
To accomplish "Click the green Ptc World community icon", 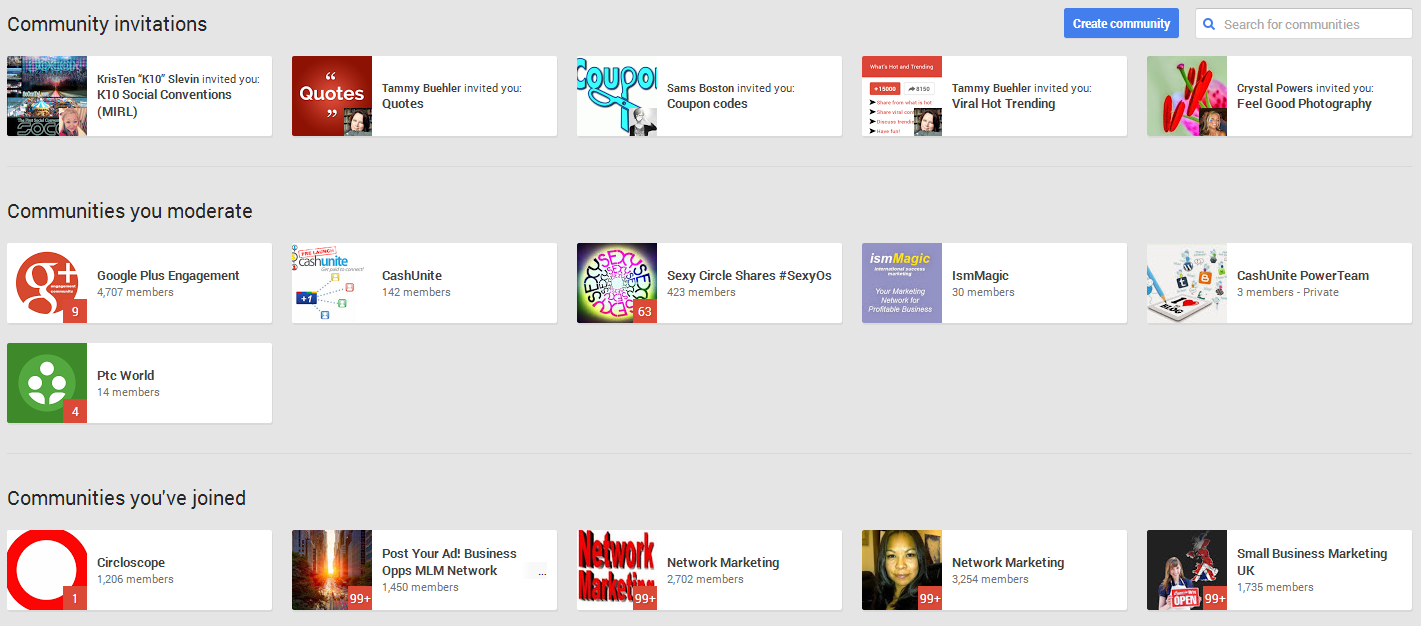I will point(47,383).
